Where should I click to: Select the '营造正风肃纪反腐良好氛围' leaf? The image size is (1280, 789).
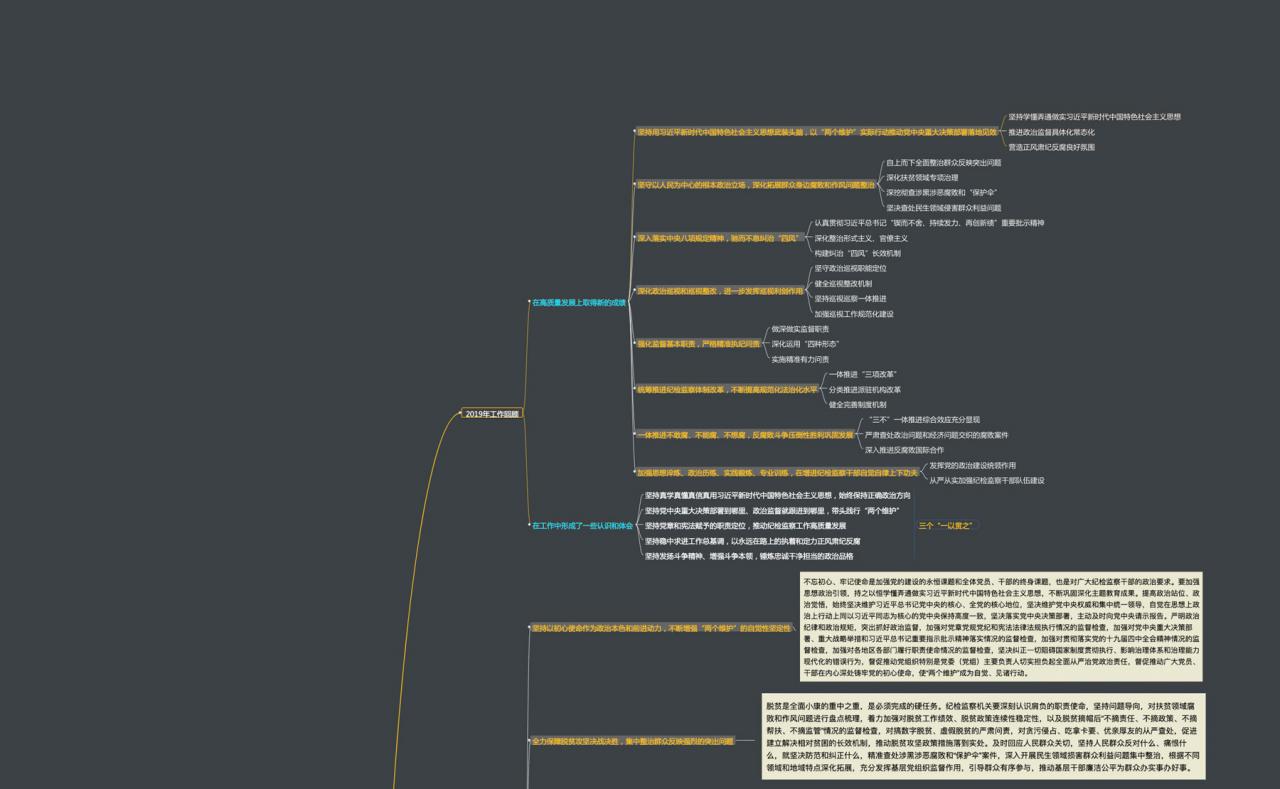click(1051, 147)
